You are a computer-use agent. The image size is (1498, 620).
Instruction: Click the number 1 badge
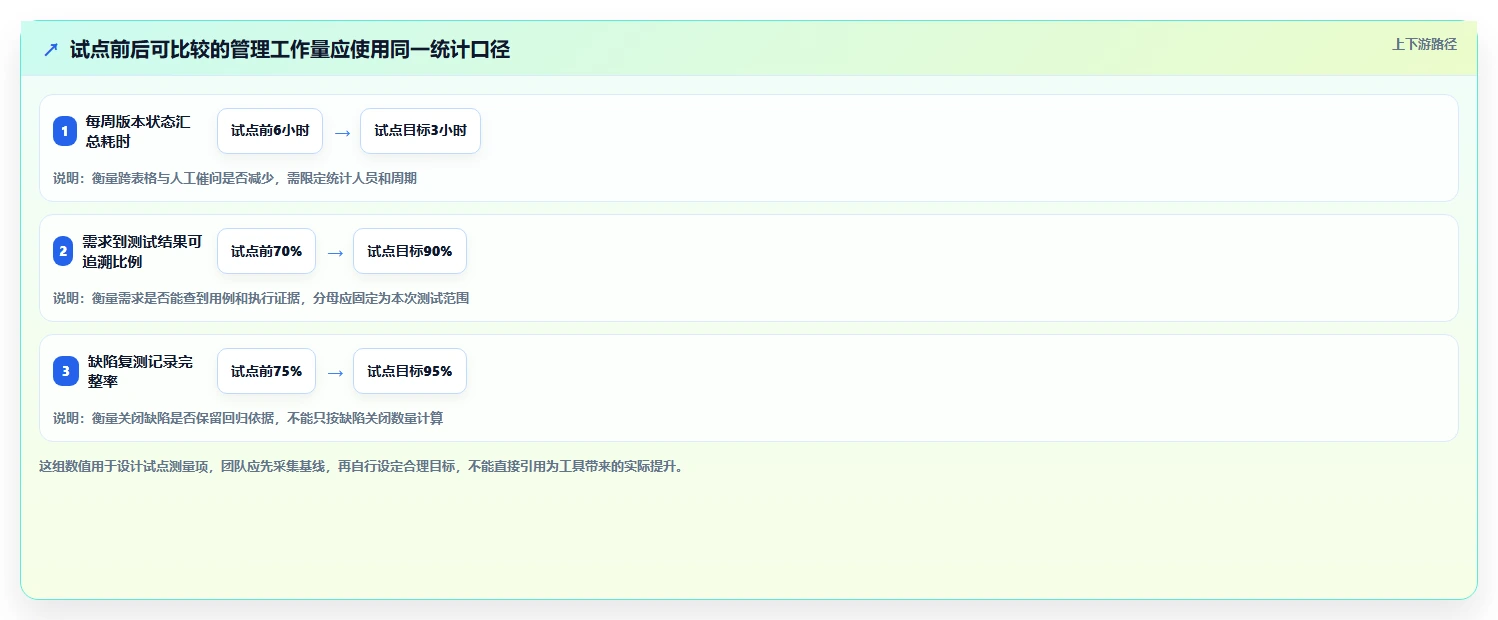tap(65, 131)
